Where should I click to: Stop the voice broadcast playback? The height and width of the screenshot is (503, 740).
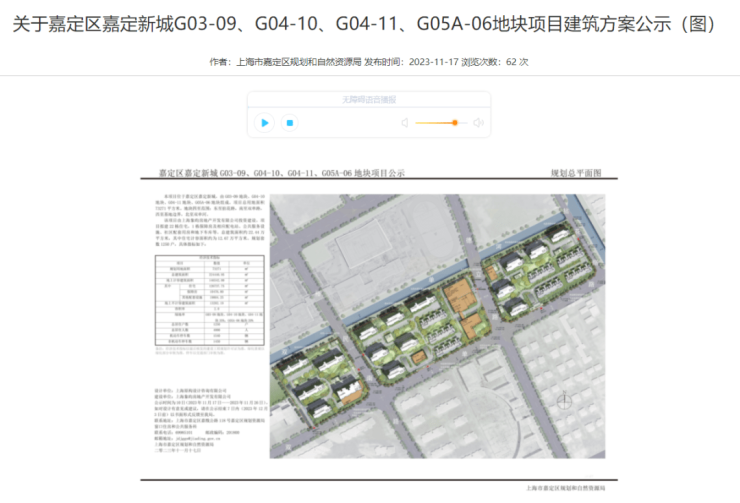click(289, 122)
